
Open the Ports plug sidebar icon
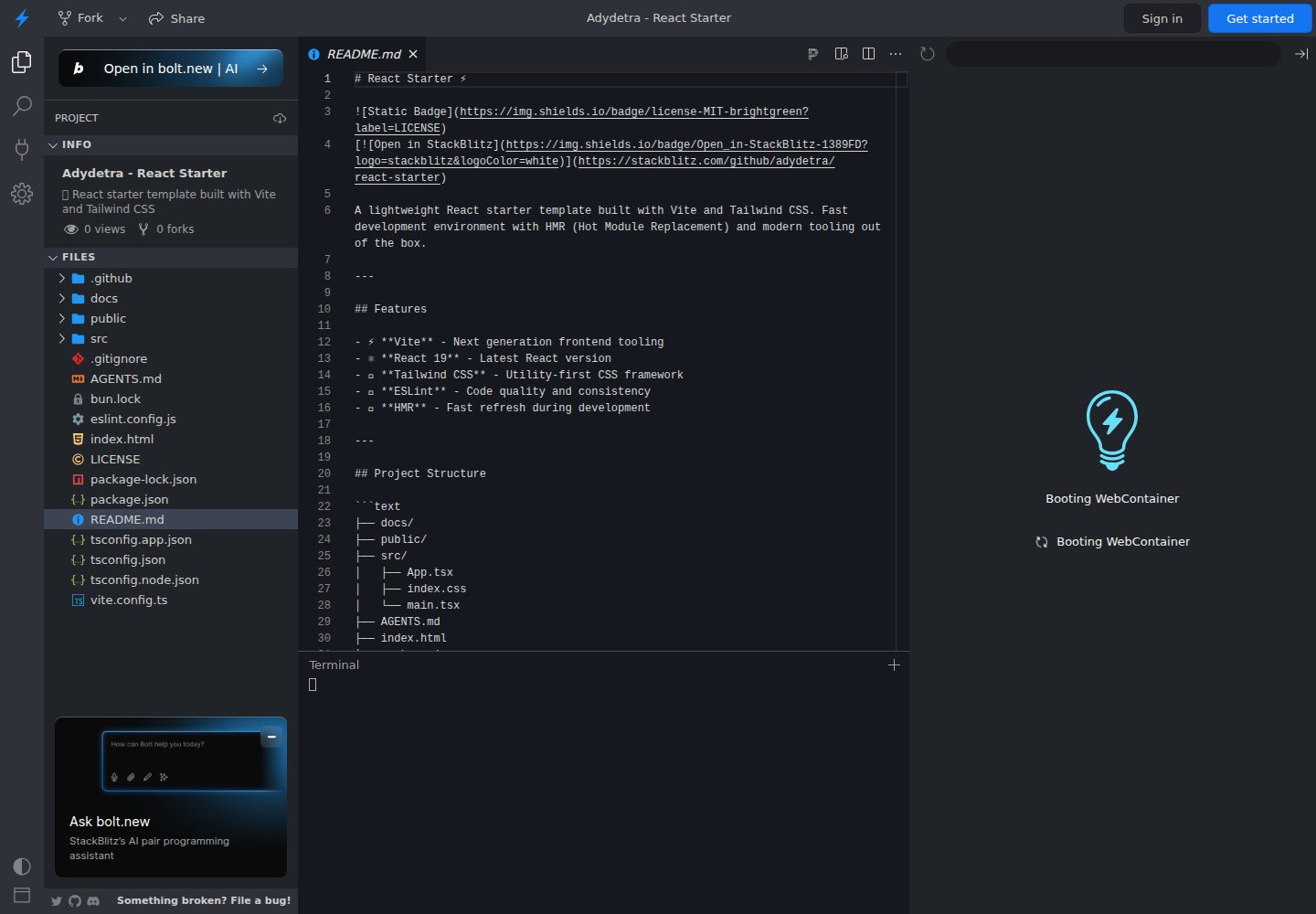point(22,149)
